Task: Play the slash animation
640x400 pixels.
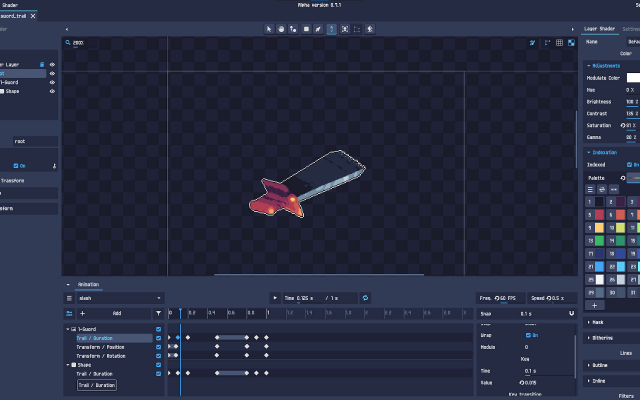Action: pyautogui.click(x=275, y=298)
